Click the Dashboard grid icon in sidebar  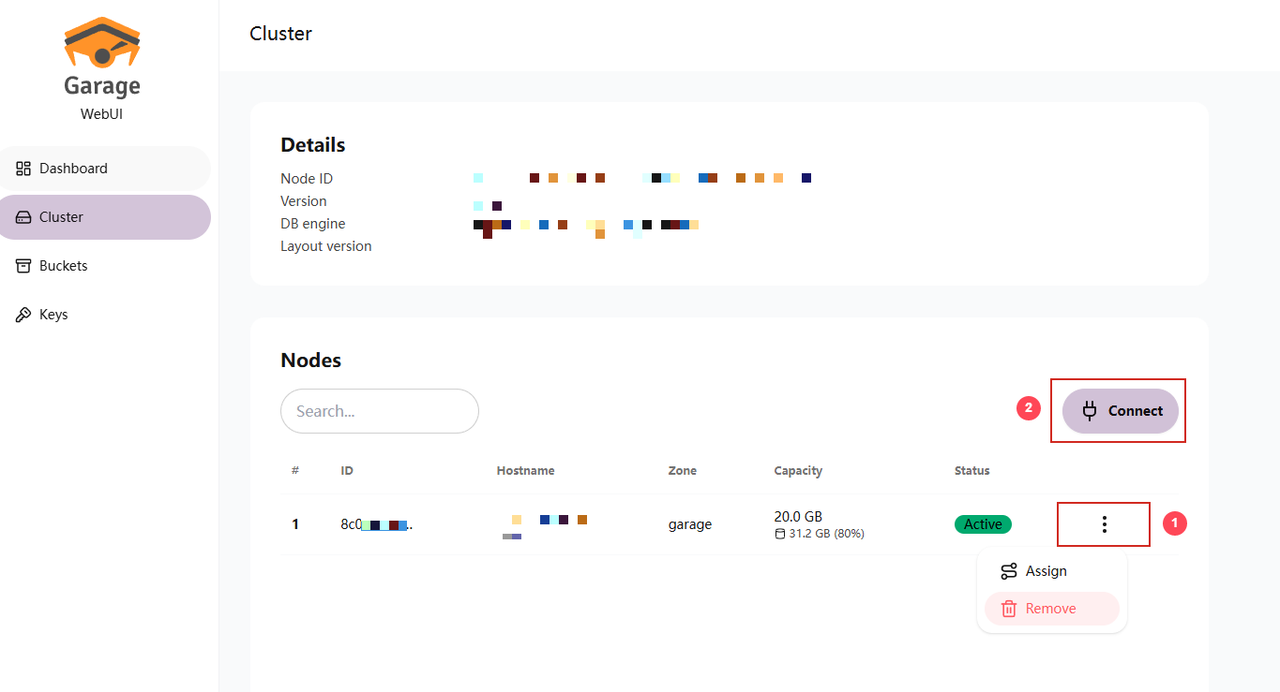pyautogui.click(x=24, y=168)
